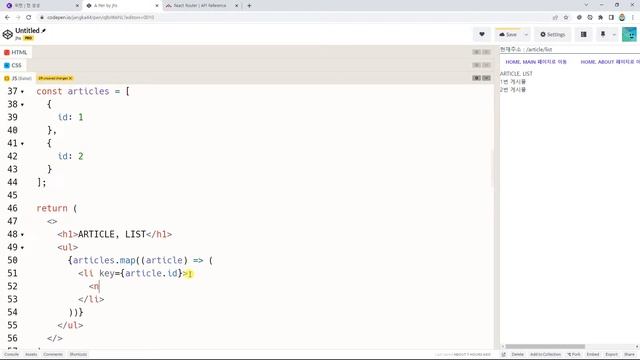Image resolution: width=640 pixels, height=360 pixels.
Task: Share this page icon in address bar
Action: point(555,18)
